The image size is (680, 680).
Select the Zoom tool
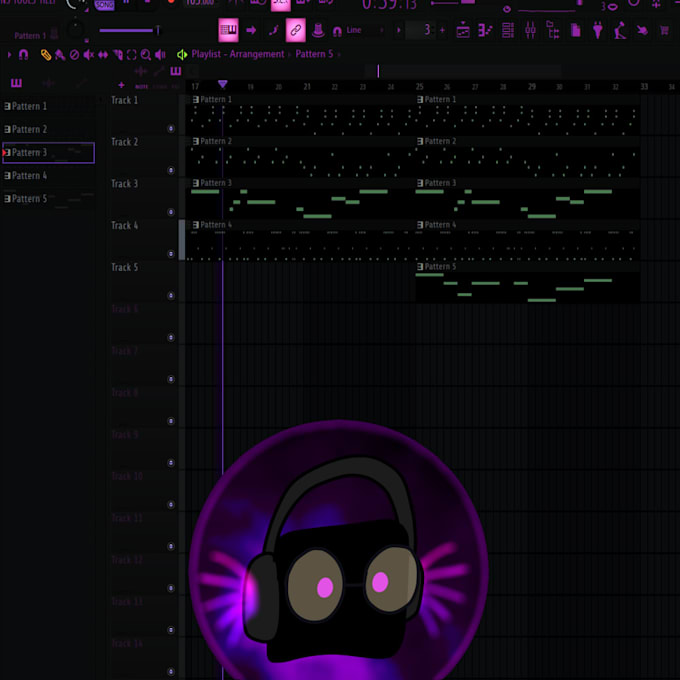tap(146, 55)
